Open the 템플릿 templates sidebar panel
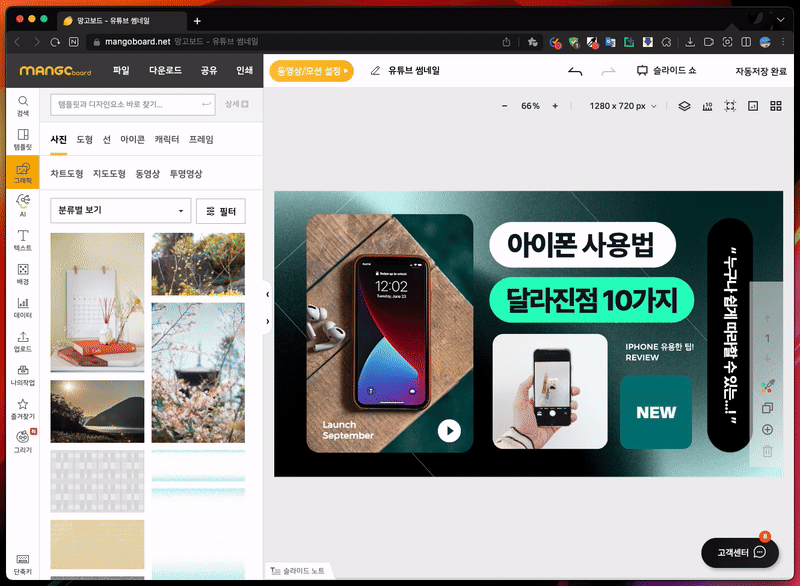800x586 pixels. [x=23, y=139]
